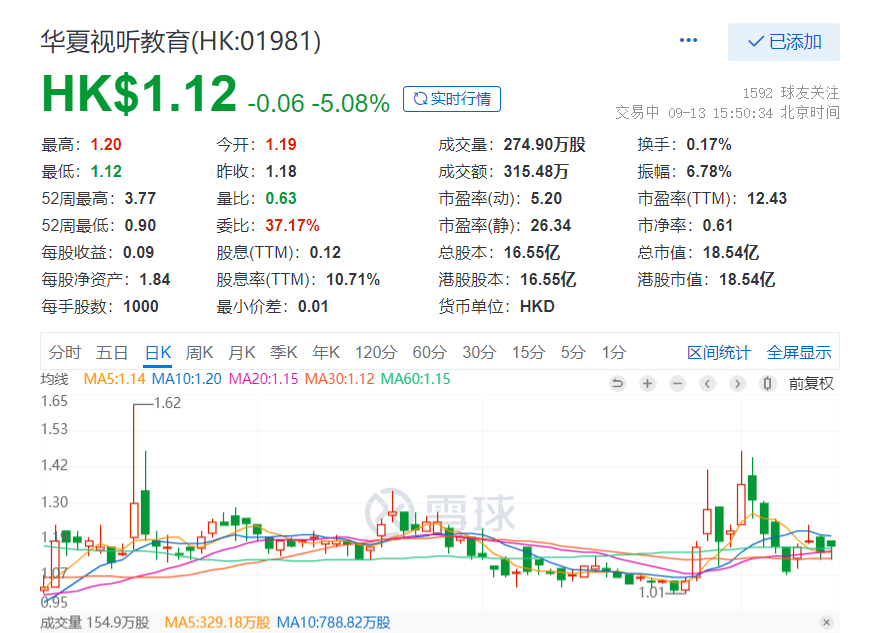The image size is (872, 633).
Task: Select the 60分 interval tab
Action: click(429, 352)
